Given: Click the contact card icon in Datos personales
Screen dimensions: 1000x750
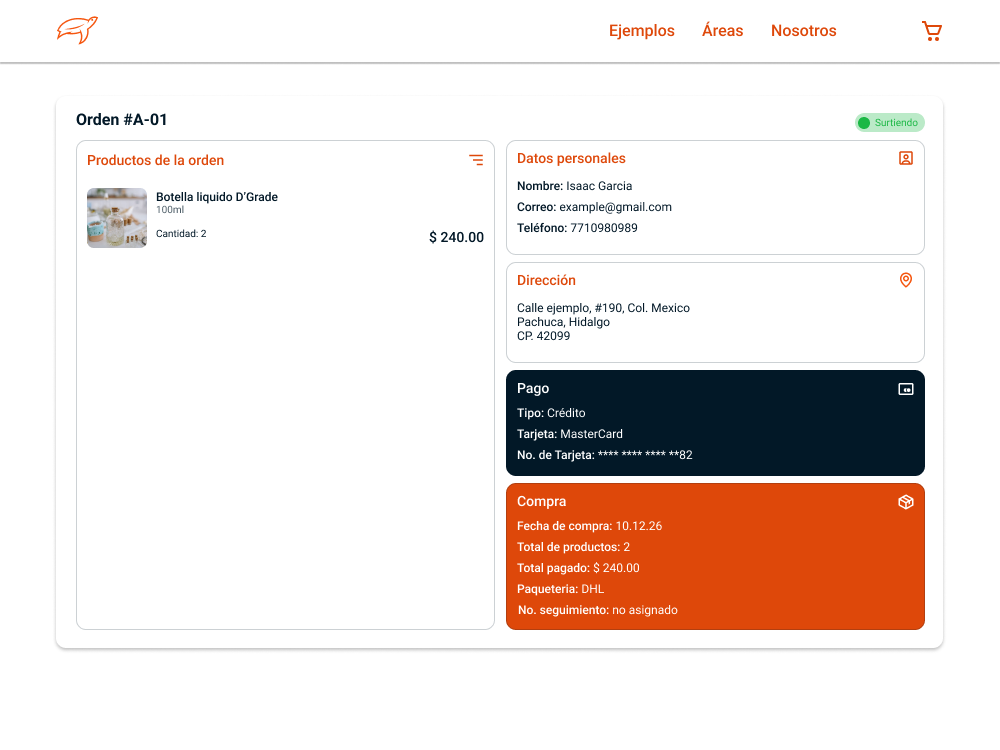Looking at the screenshot, I should (906, 158).
